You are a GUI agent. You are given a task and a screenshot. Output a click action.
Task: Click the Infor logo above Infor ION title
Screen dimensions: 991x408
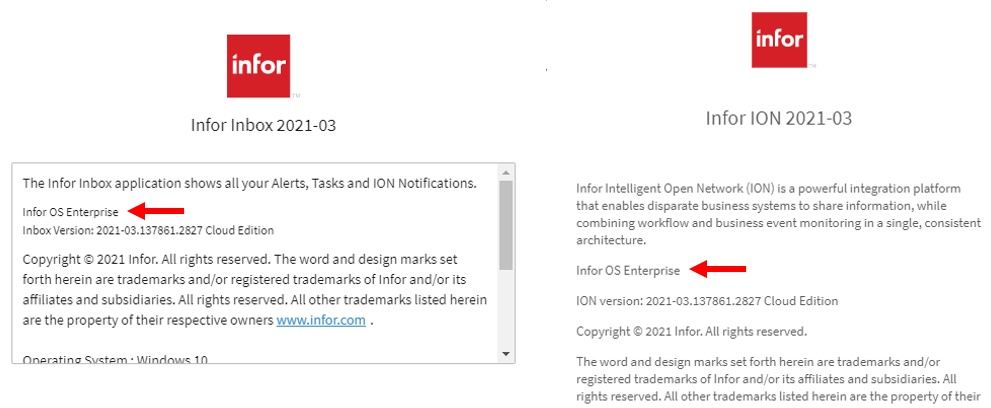[779, 40]
